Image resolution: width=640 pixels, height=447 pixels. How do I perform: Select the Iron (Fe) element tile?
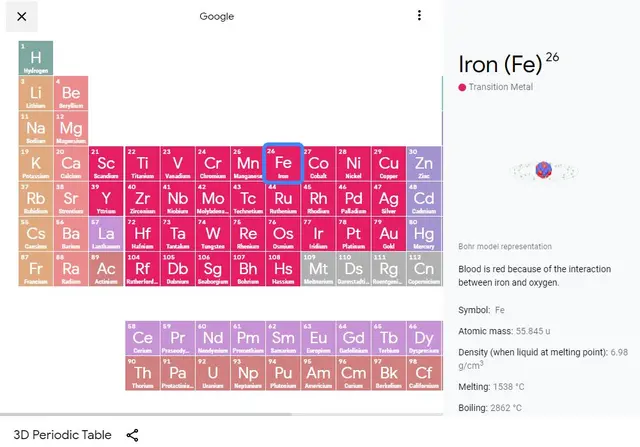click(283, 163)
